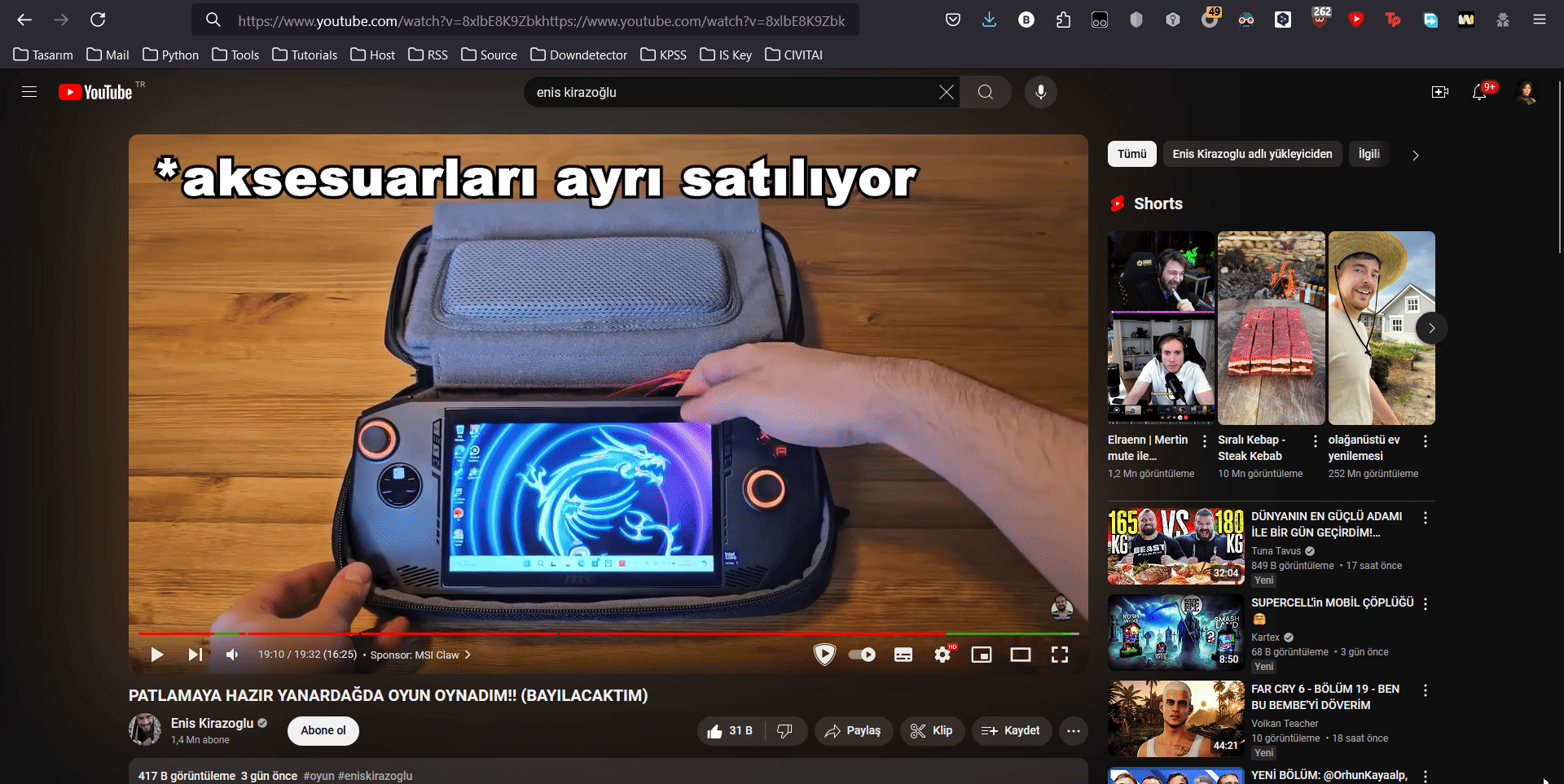The height and width of the screenshot is (784, 1564).
Task: Open the CIVITAI bookmarks folder
Action: pyautogui.click(x=793, y=55)
